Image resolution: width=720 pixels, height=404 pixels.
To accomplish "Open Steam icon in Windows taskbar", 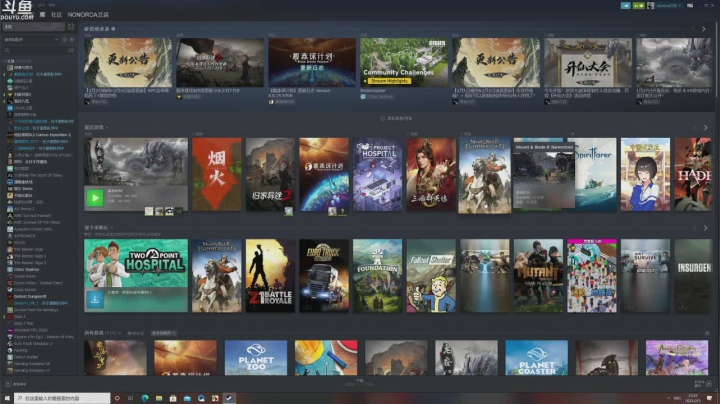I will (x=229, y=398).
